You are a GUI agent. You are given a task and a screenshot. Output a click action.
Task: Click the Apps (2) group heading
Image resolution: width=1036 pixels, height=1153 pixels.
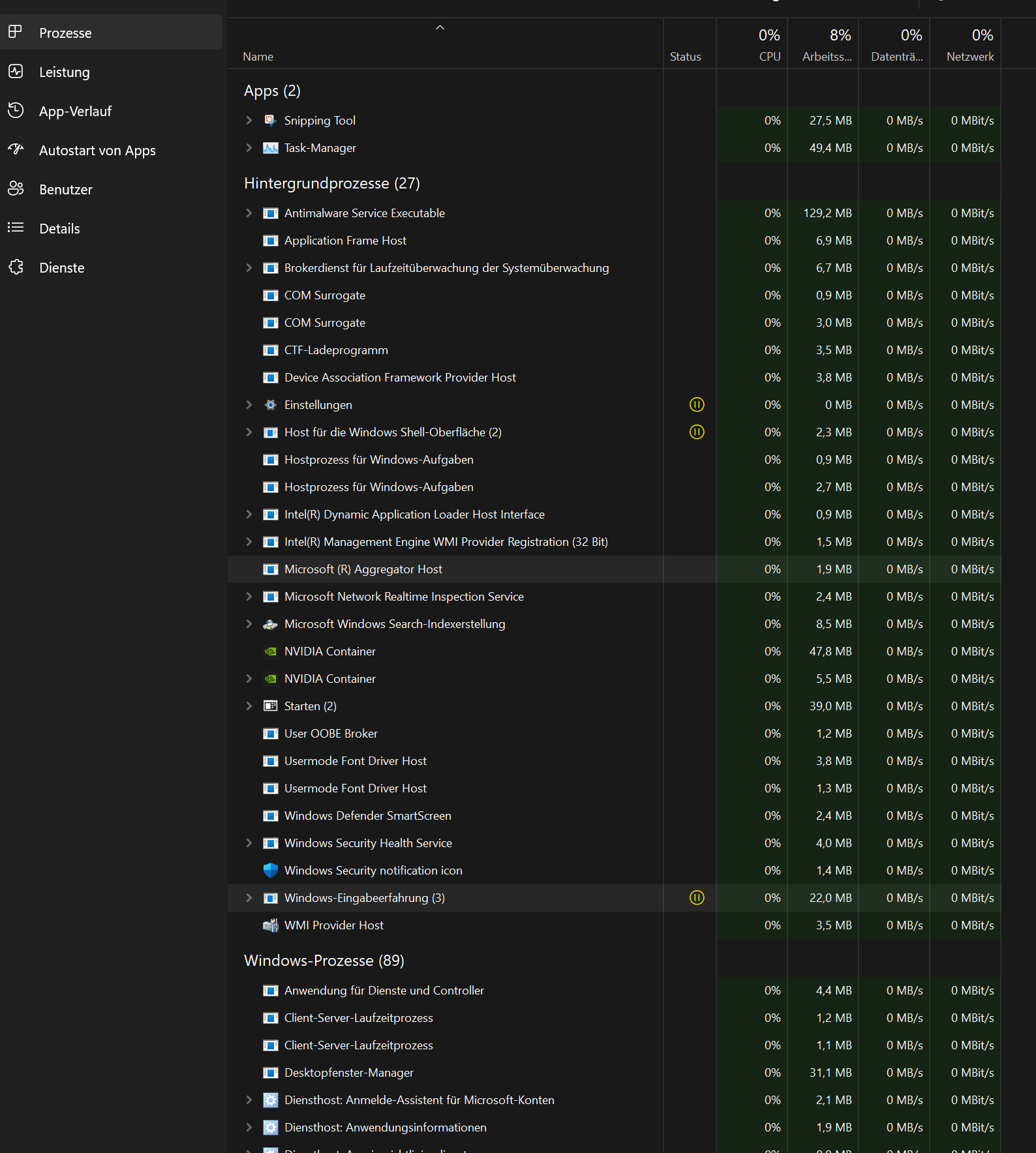pyautogui.click(x=272, y=91)
